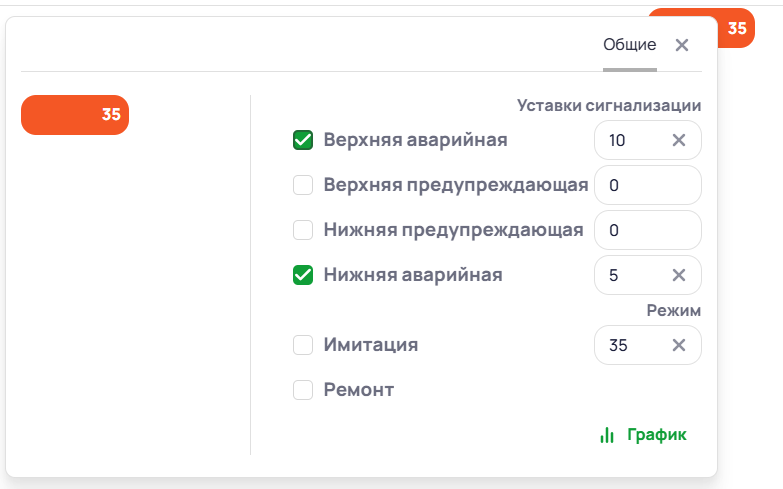Switch to the Общие tab
This screenshot has width=783, height=489.
(629, 45)
